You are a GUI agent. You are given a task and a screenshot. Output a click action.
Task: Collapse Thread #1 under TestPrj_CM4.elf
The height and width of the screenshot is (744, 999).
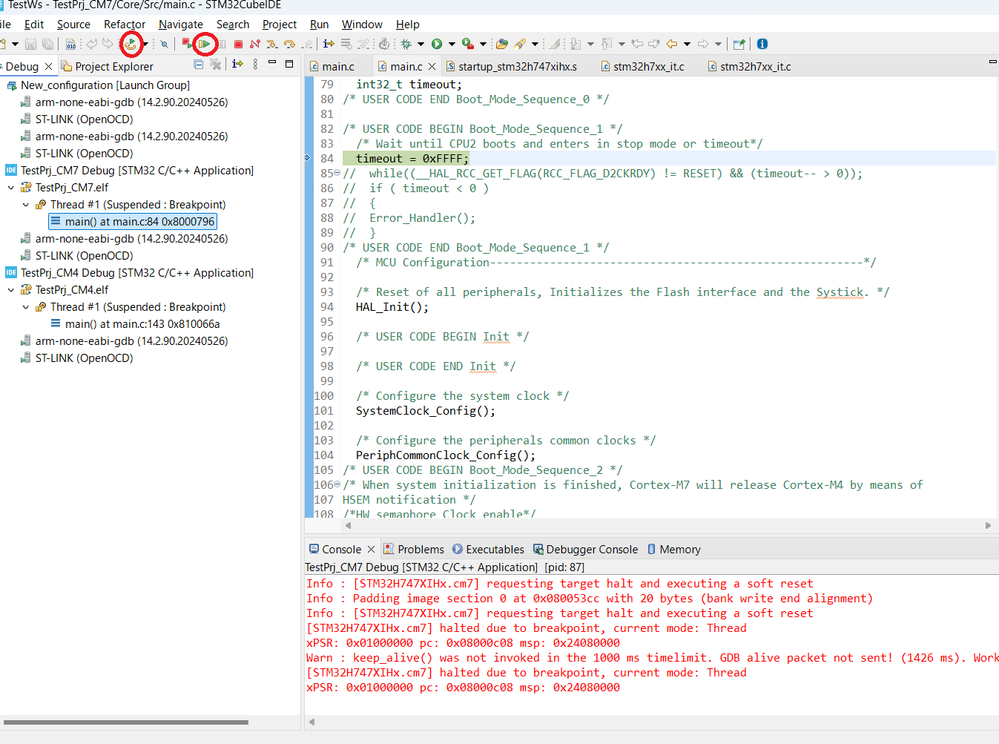26,307
